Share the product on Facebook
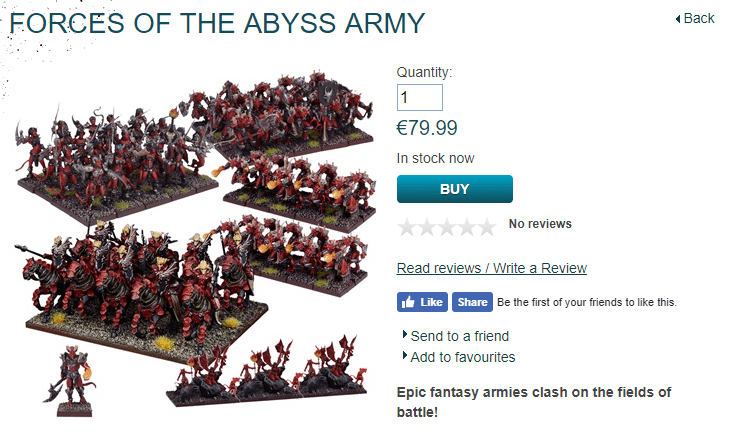 [472, 302]
